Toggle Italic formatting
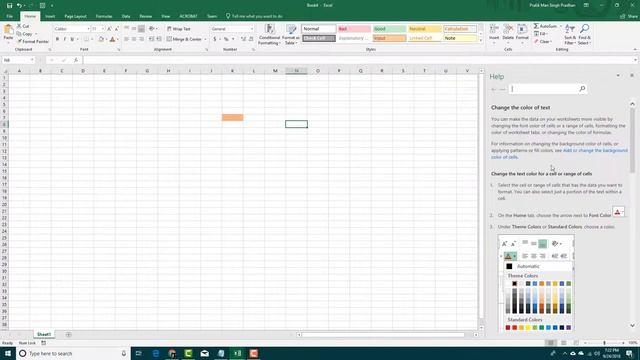This screenshot has width=640, height=360. 64,39
